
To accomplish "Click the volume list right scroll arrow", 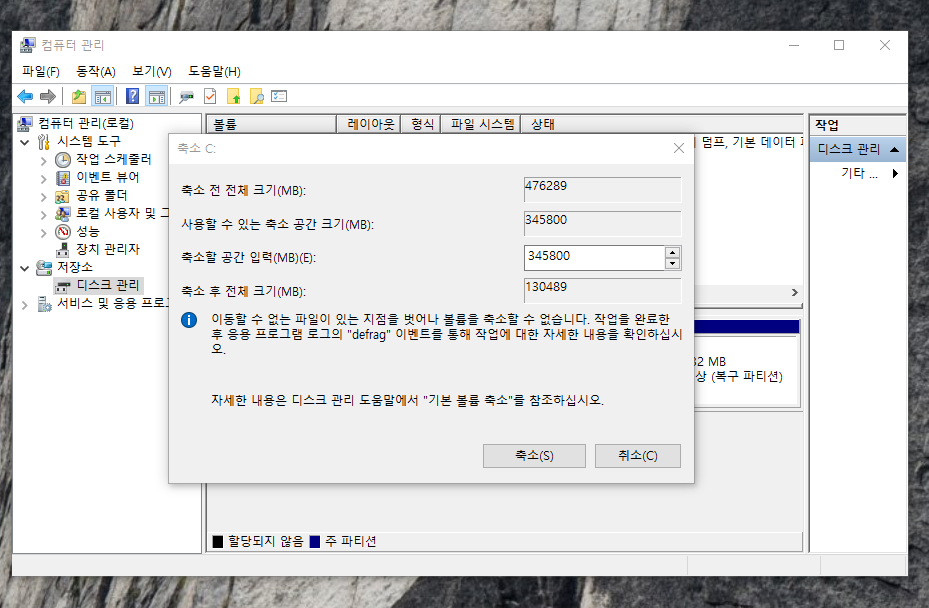I will point(795,293).
